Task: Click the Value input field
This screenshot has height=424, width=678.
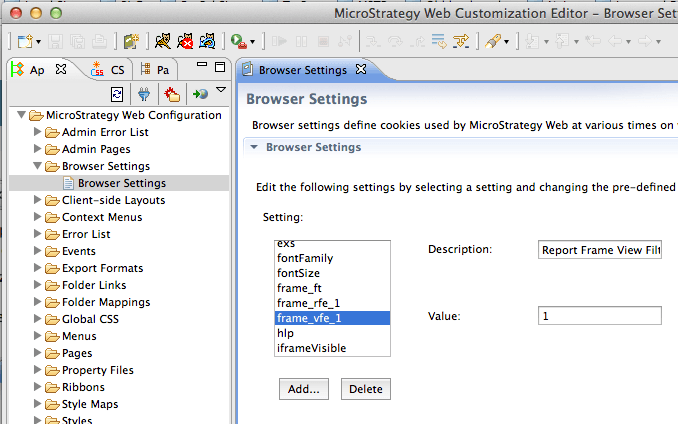Action: (599, 316)
